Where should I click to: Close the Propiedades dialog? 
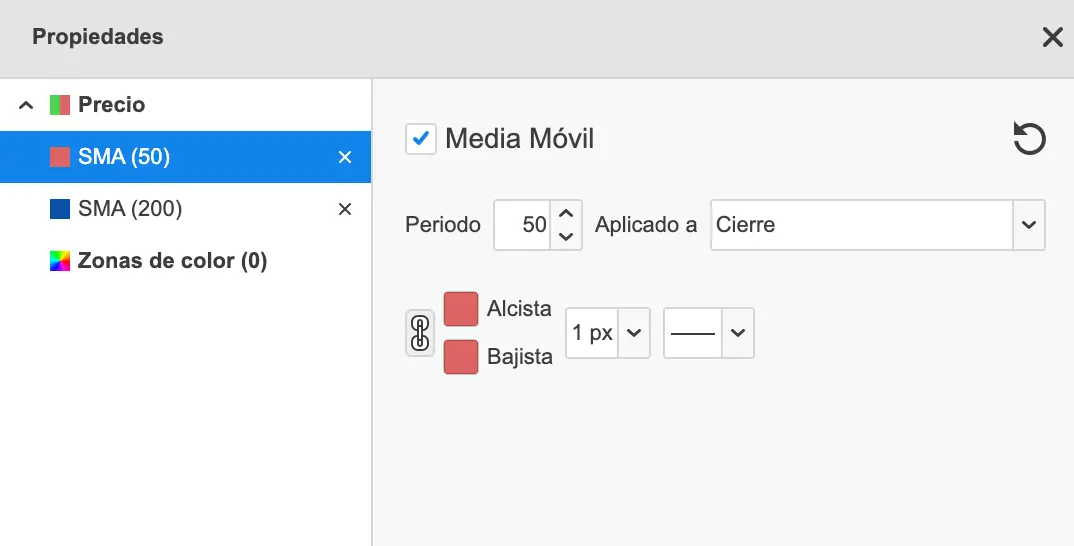1052,38
